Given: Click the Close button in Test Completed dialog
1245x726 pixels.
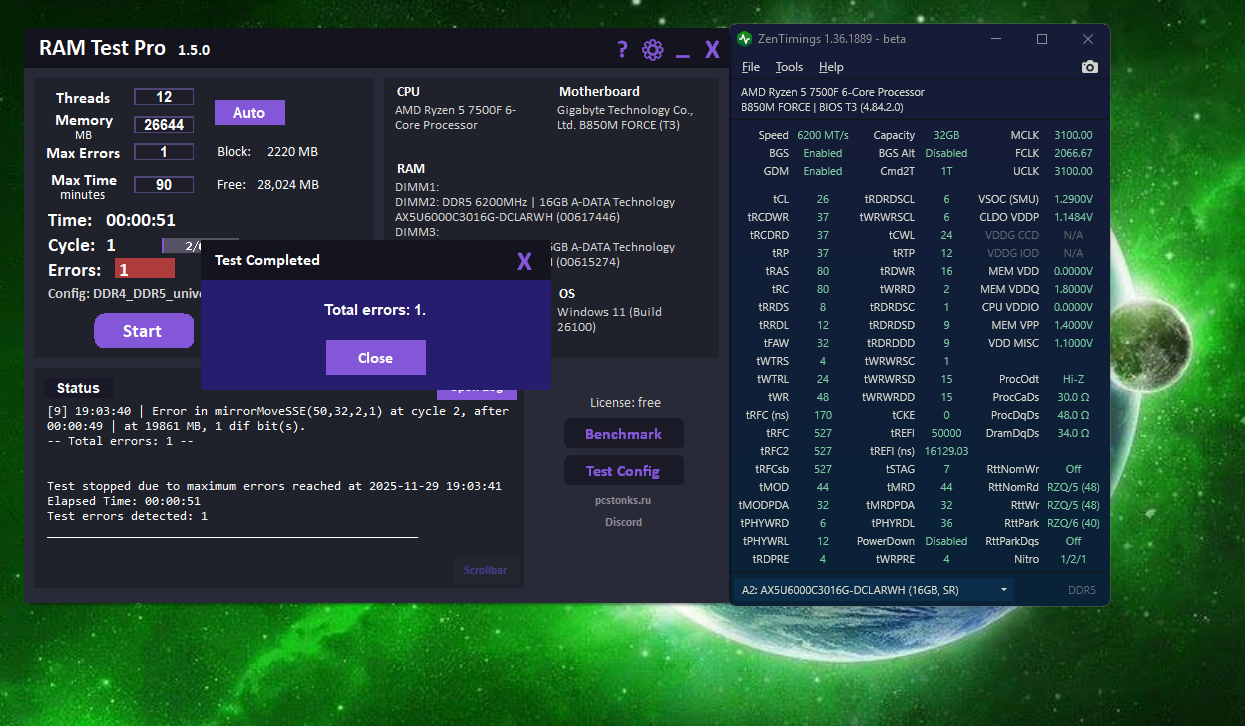Looking at the screenshot, I should pyautogui.click(x=376, y=358).
